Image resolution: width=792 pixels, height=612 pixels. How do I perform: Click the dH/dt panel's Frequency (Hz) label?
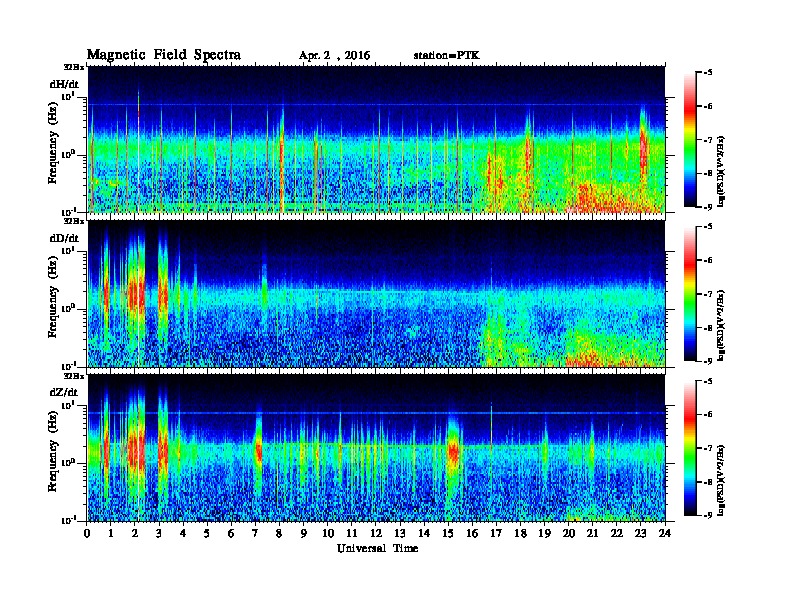(52, 143)
